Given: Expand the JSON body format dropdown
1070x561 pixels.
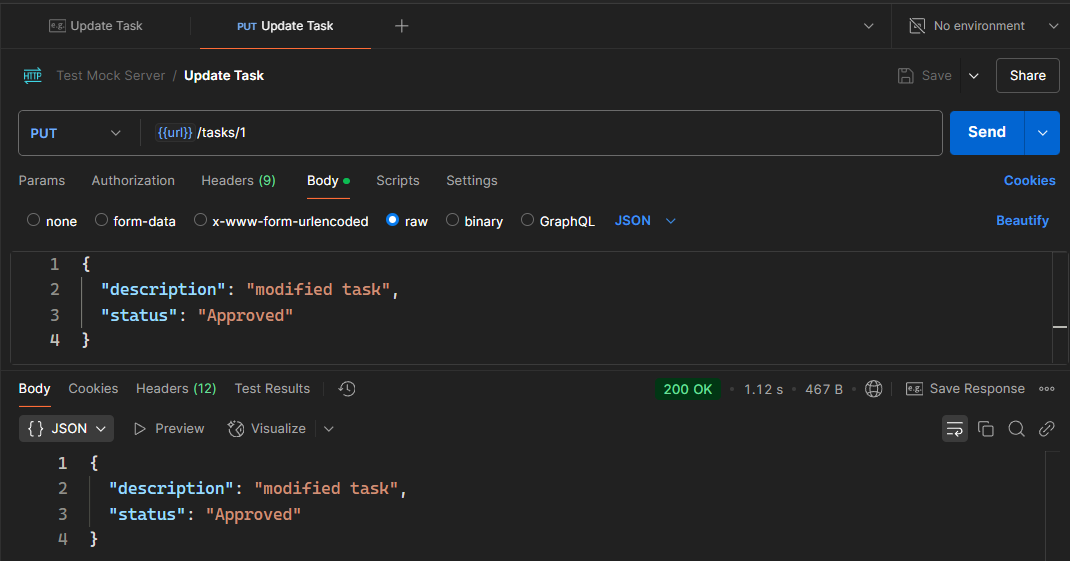Looking at the screenshot, I should [x=645, y=221].
